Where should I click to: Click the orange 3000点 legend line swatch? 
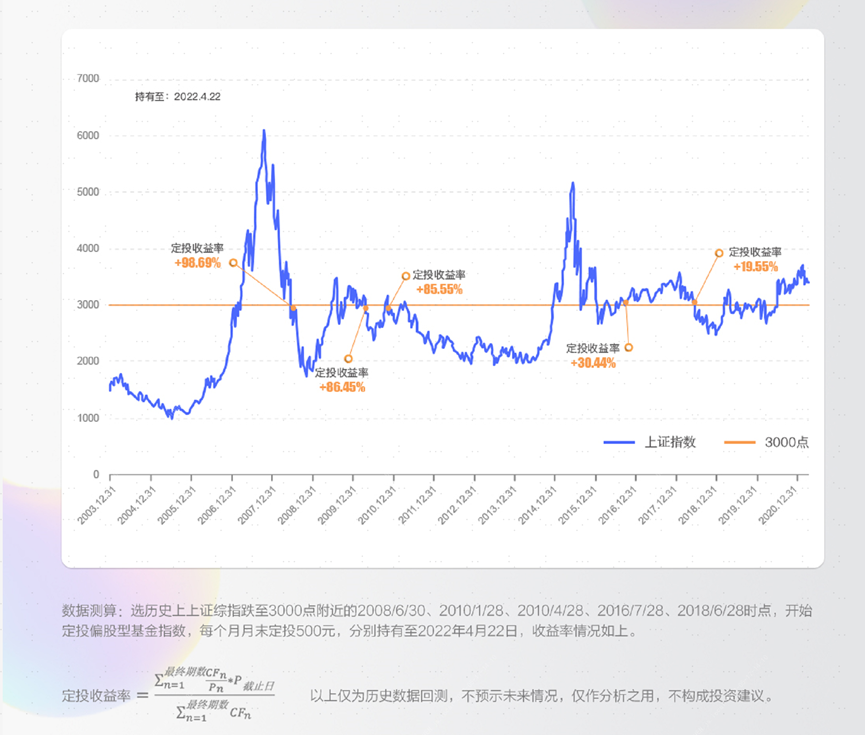tap(739, 442)
